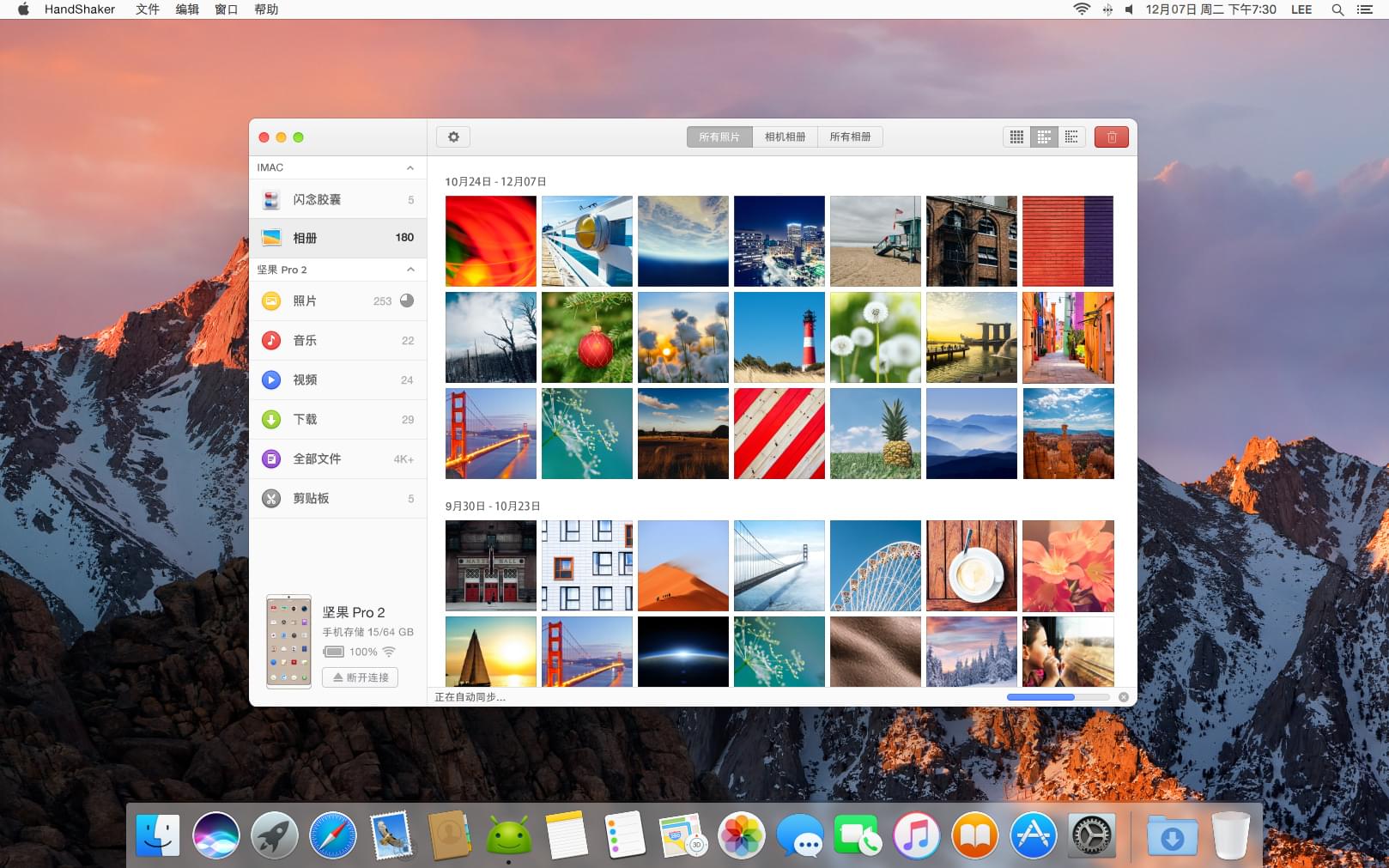Click the red trash delete button
This screenshot has height=868, width=1389.
1111,137
